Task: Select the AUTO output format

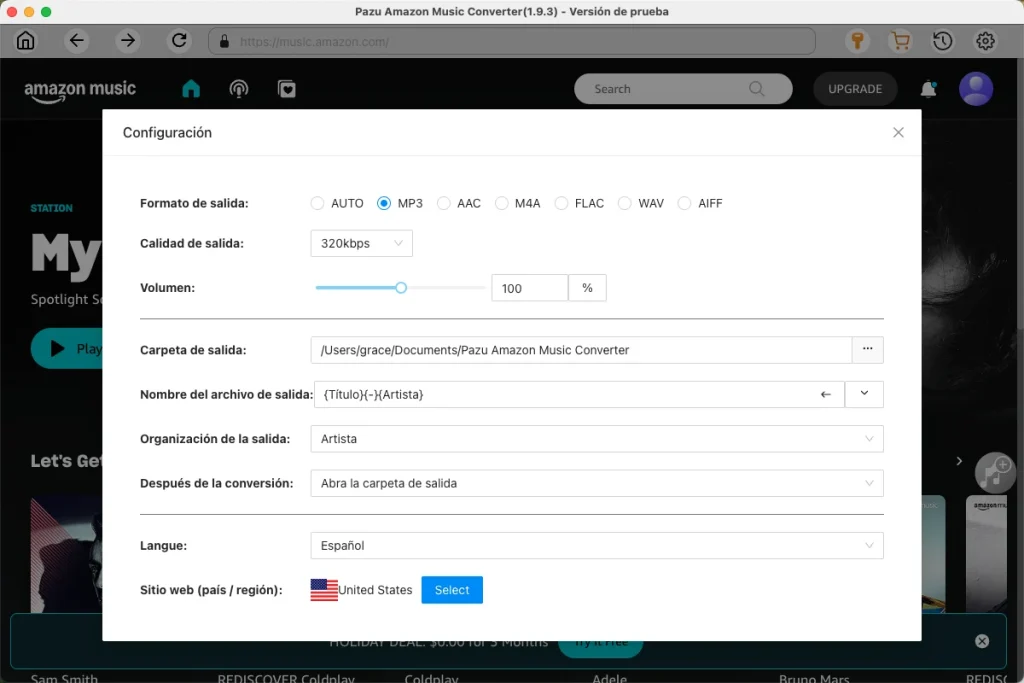Action: 317,203
